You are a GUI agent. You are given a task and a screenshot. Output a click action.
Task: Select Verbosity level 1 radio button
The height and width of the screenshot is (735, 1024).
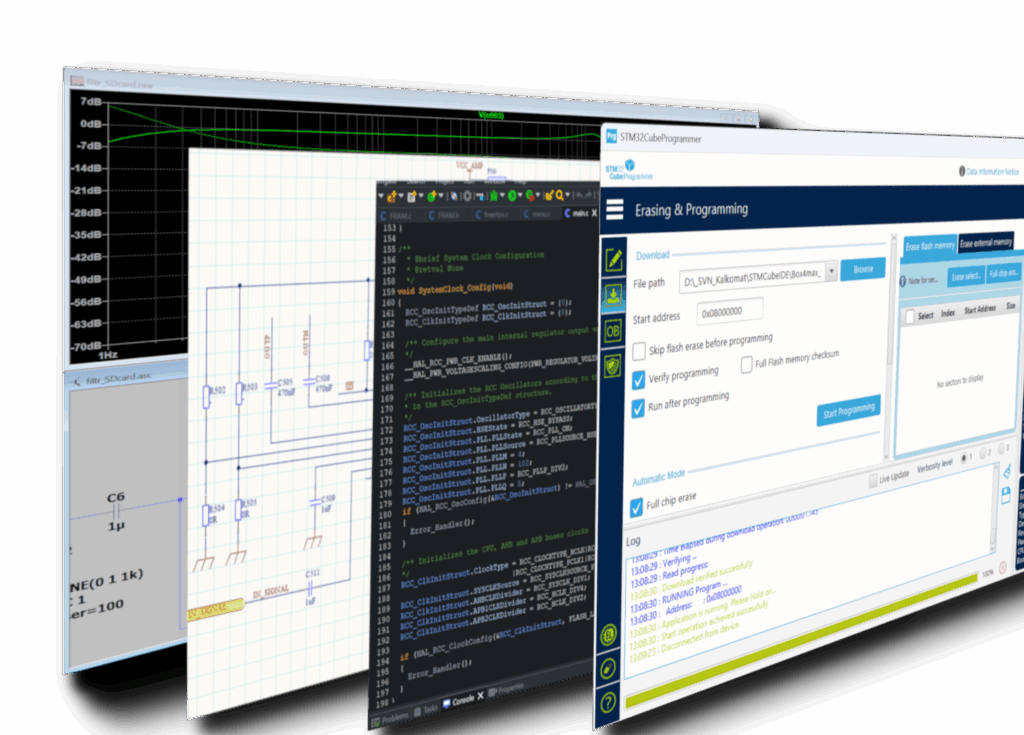(x=965, y=456)
